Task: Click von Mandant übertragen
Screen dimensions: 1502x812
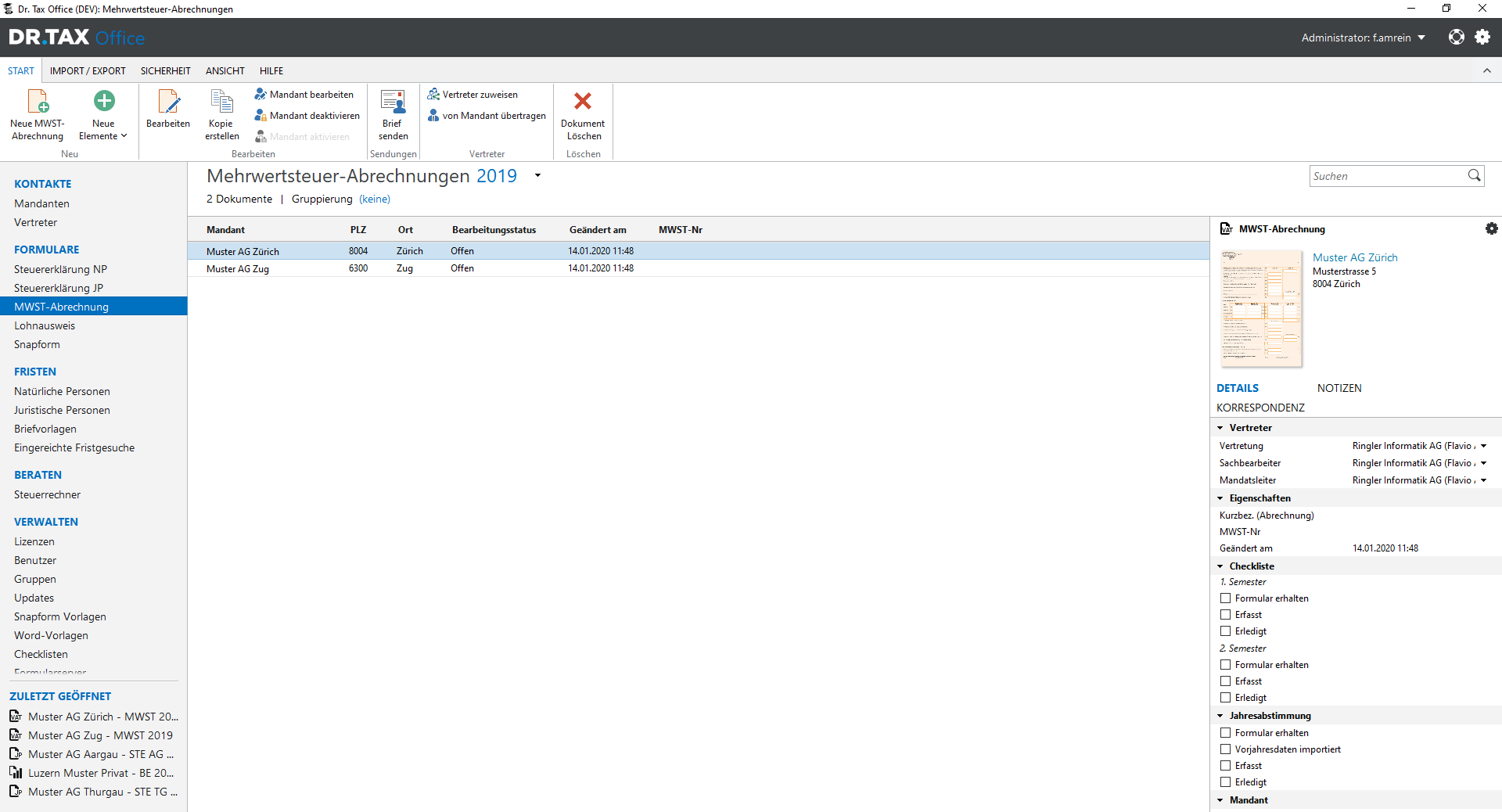Action: tap(487, 116)
